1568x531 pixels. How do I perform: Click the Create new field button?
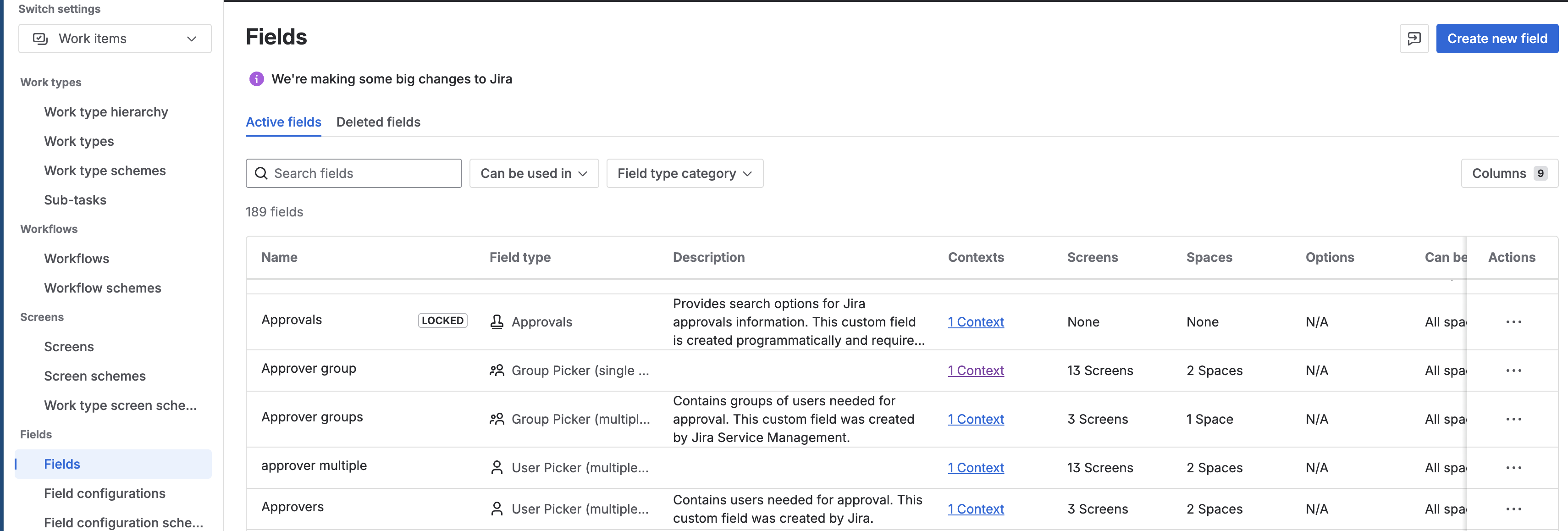click(x=1497, y=39)
